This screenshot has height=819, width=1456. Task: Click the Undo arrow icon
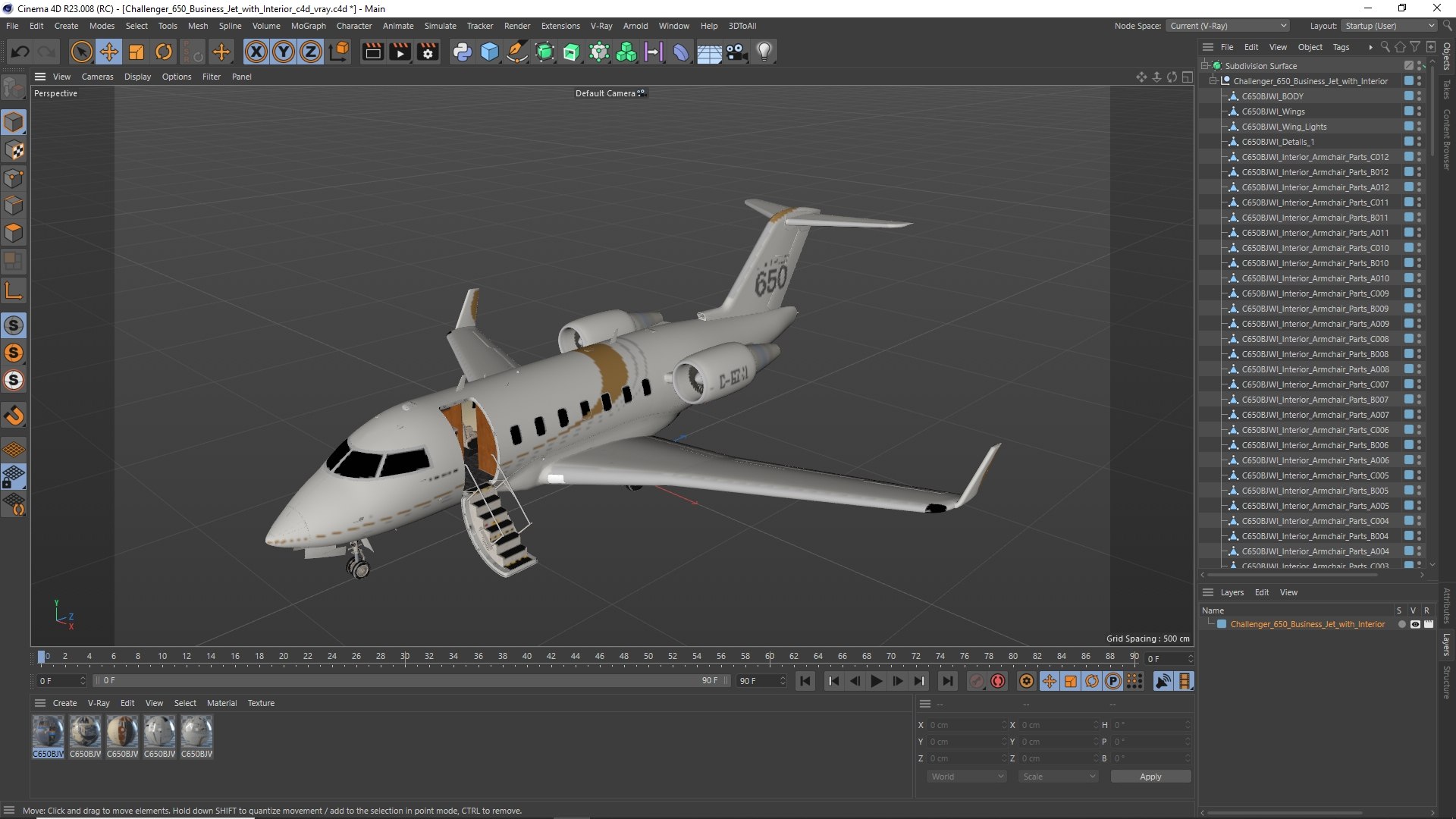click(20, 52)
